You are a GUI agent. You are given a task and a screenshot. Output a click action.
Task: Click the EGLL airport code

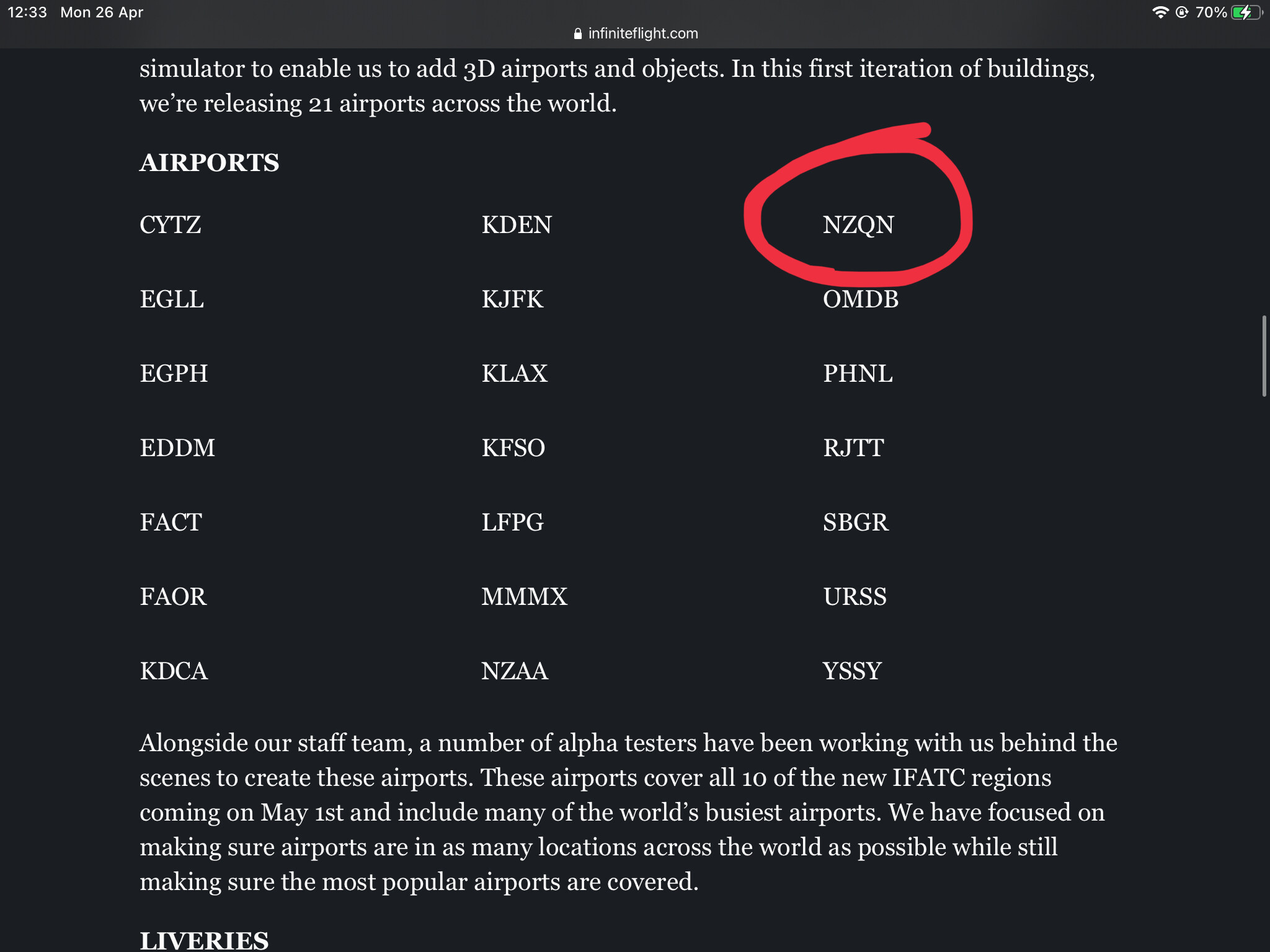click(x=172, y=299)
